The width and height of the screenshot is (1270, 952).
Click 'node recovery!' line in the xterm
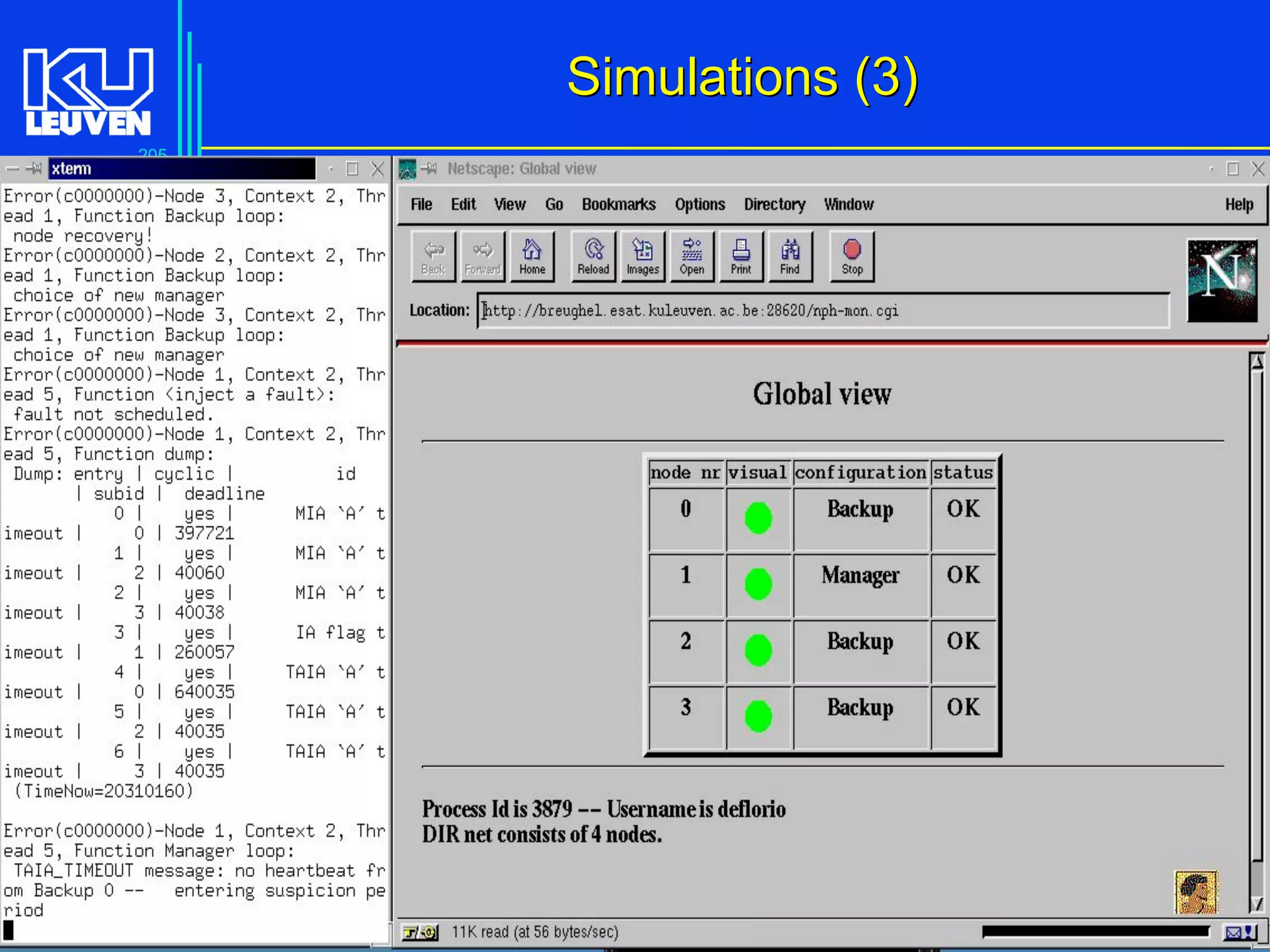83,236
